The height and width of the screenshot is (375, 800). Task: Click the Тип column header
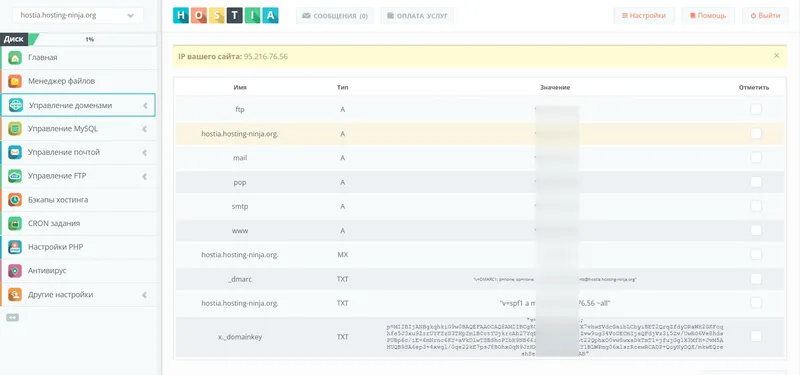tap(342, 88)
